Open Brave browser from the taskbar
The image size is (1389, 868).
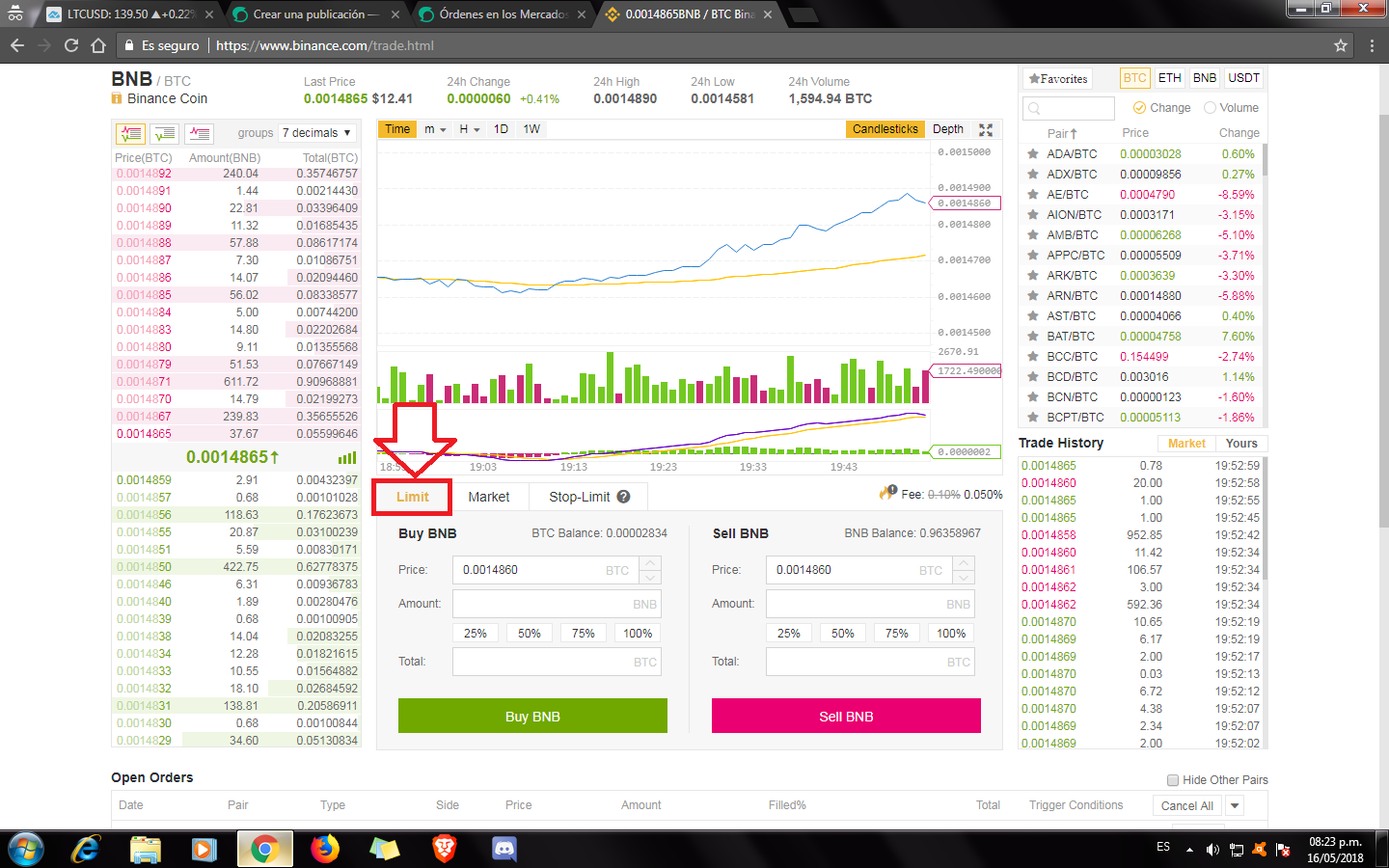(x=444, y=849)
